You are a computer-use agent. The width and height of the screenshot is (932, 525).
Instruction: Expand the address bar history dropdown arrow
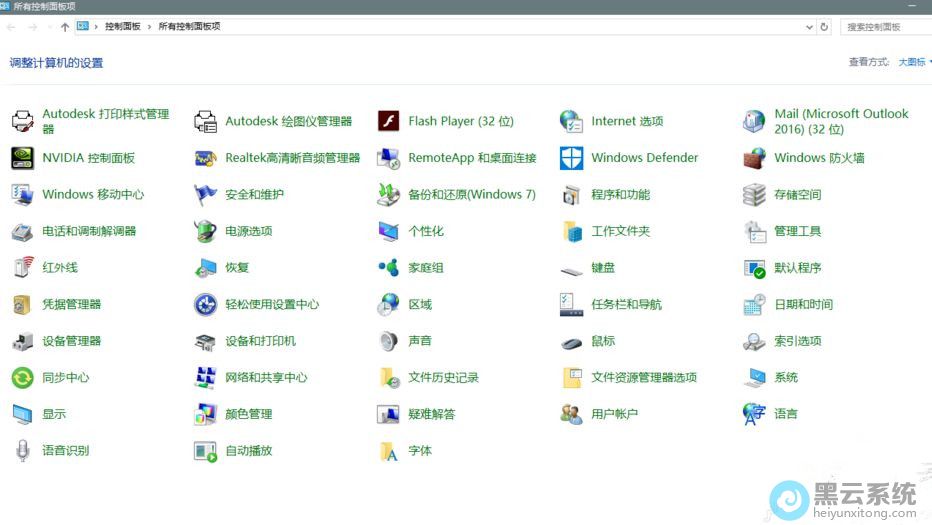click(809, 27)
